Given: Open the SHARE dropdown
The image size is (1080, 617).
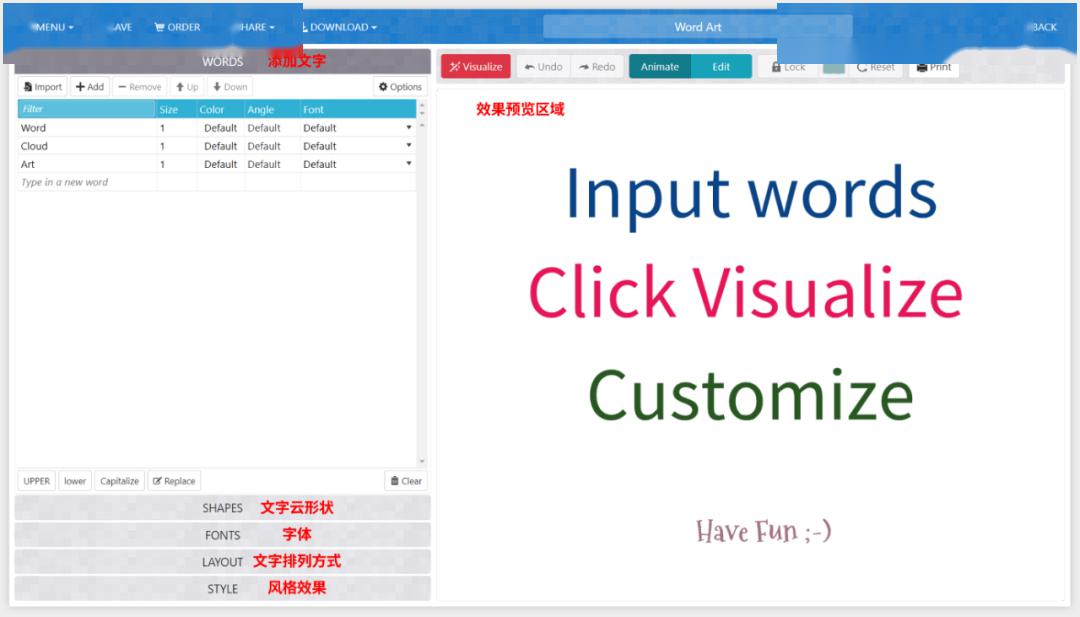Looking at the screenshot, I should pyautogui.click(x=254, y=27).
